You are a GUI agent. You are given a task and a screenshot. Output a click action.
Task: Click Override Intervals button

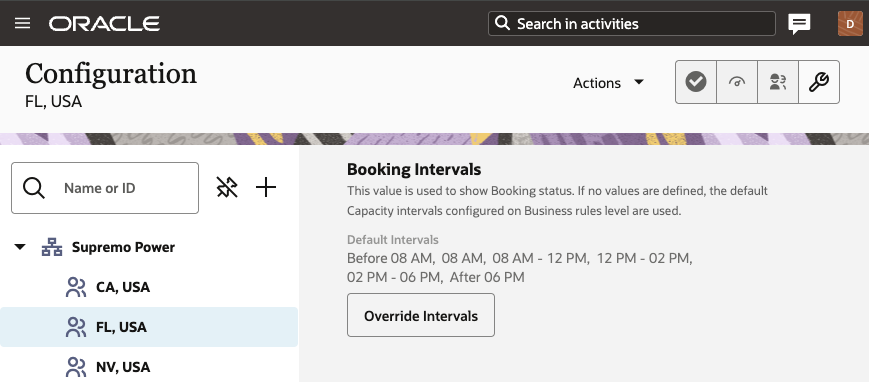pos(421,315)
